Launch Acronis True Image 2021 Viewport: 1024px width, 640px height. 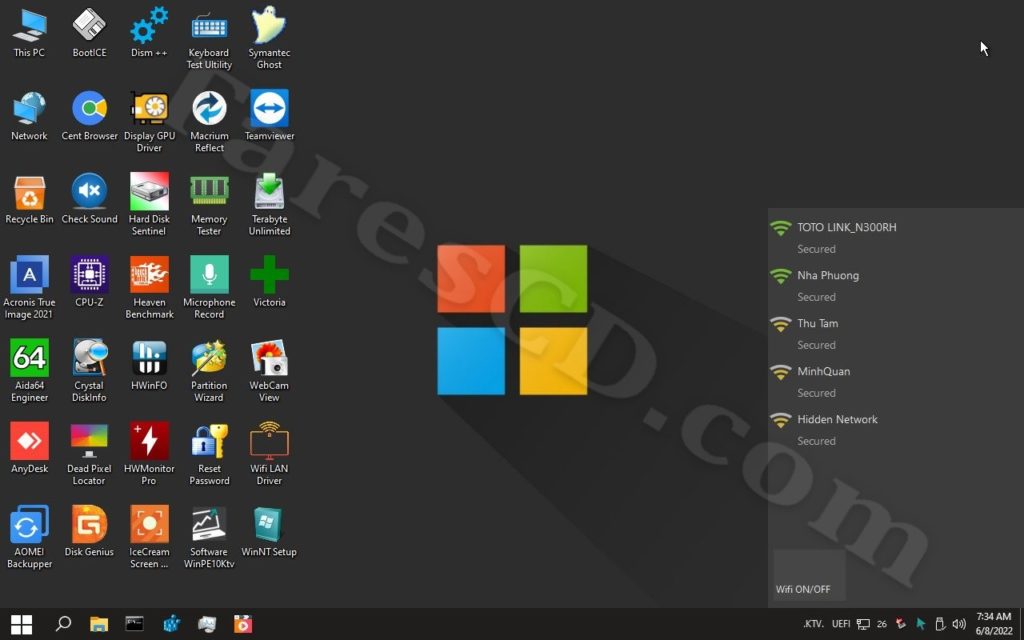[x=29, y=288]
